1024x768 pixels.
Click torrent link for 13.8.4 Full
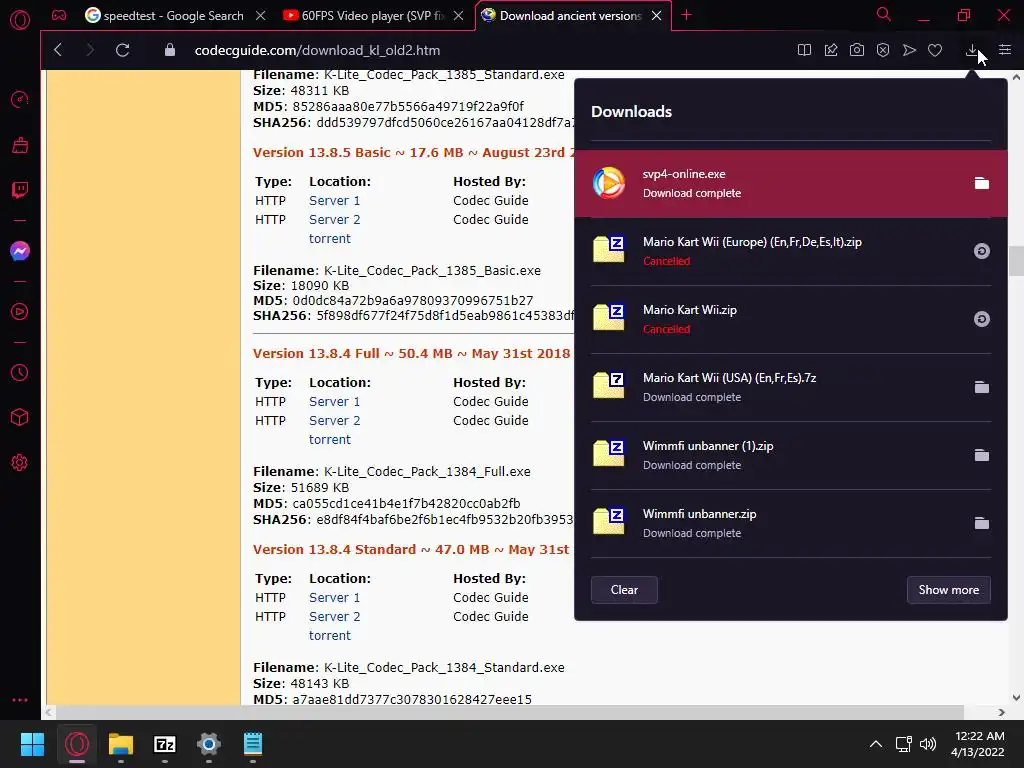click(330, 440)
